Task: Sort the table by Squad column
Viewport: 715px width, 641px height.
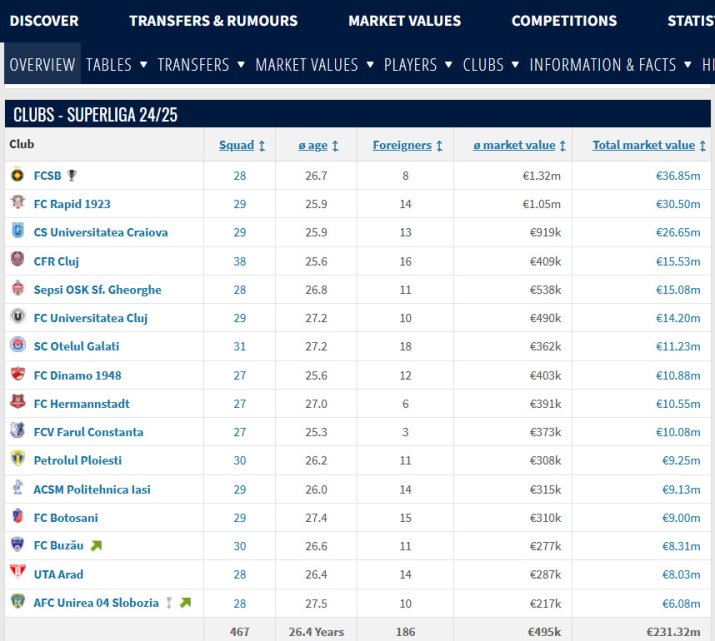Action: coord(237,145)
